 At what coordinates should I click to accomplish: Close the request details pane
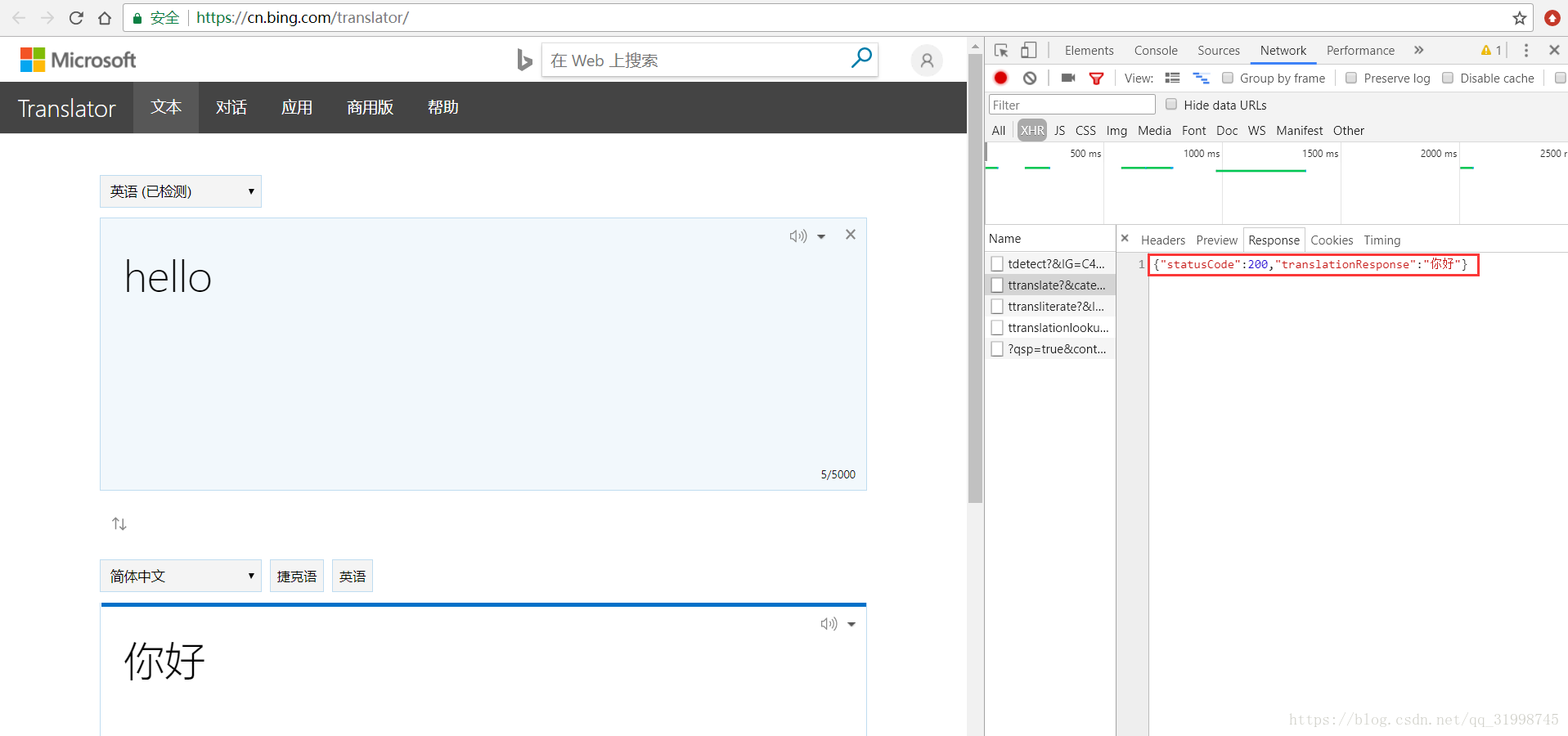point(1125,238)
